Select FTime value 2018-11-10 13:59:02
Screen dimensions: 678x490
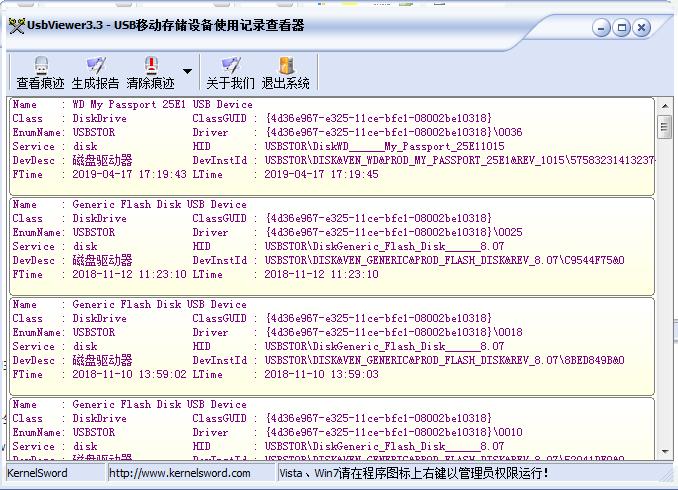tap(129, 374)
